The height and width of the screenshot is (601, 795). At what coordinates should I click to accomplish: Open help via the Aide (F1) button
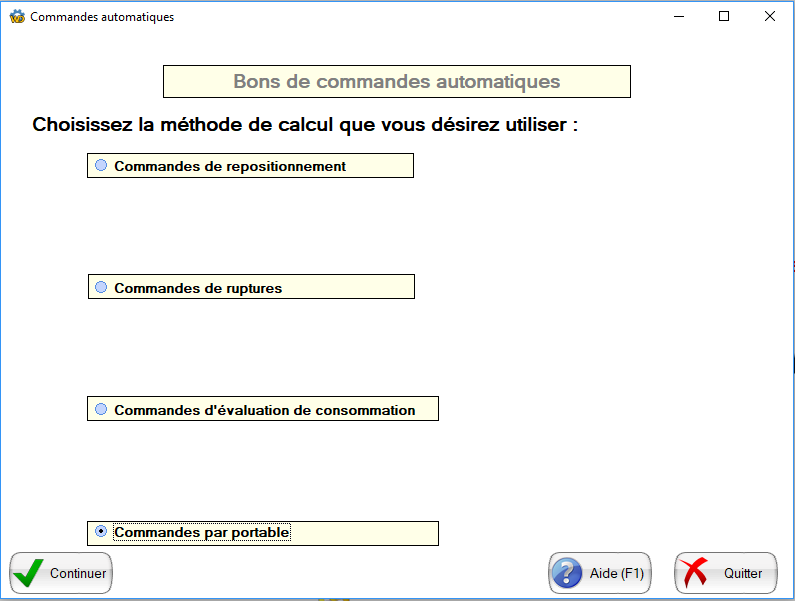click(615, 574)
